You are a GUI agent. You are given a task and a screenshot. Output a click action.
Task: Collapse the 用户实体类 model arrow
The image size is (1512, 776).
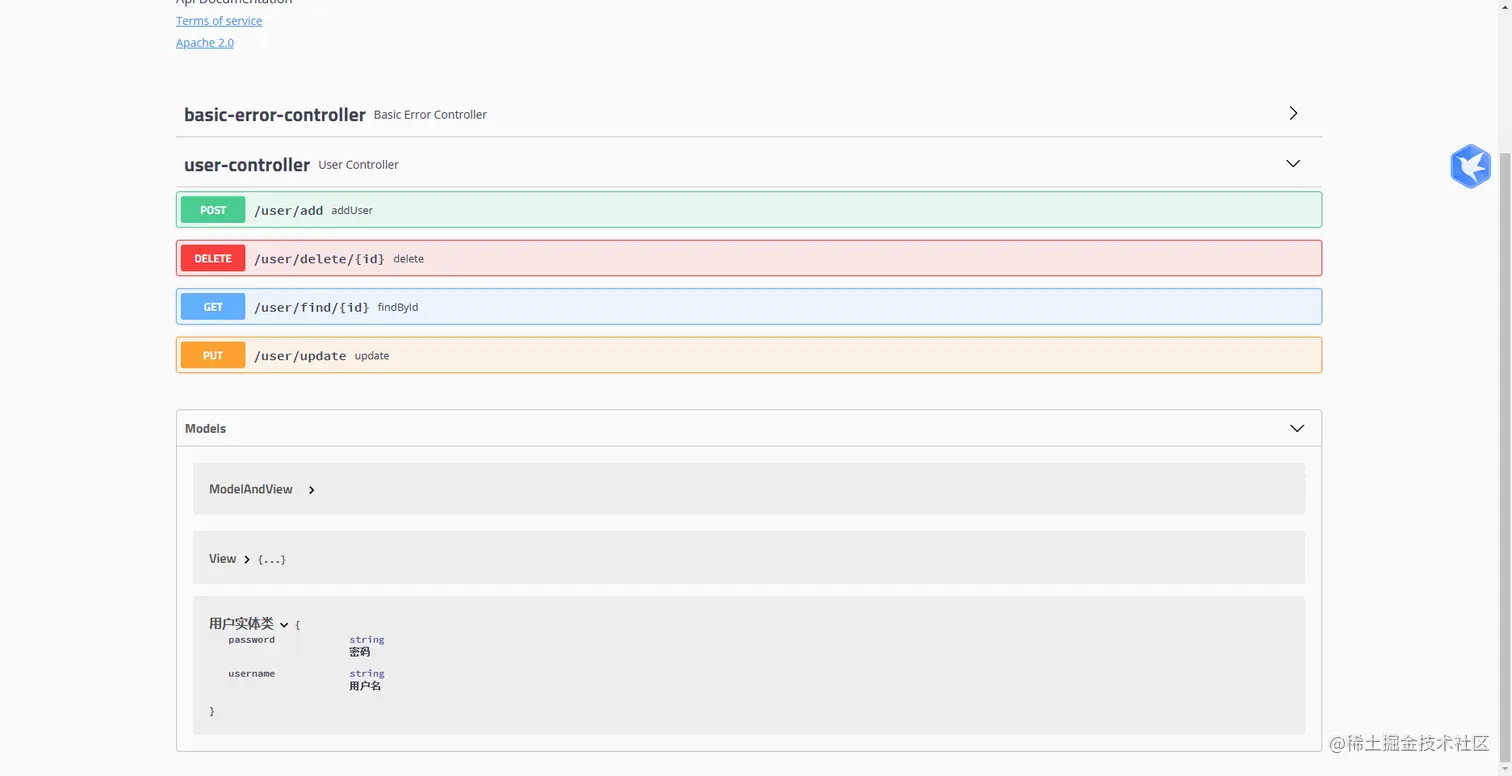(284, 624)
